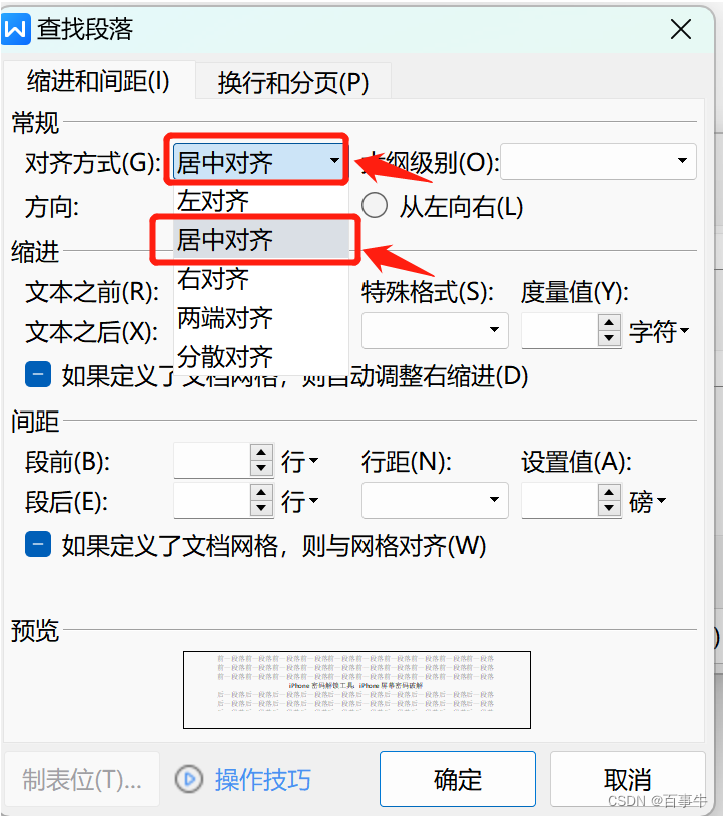Decrease 段后 spacing value
This screenshot has height=817, width=723.
tap(261, 509)
